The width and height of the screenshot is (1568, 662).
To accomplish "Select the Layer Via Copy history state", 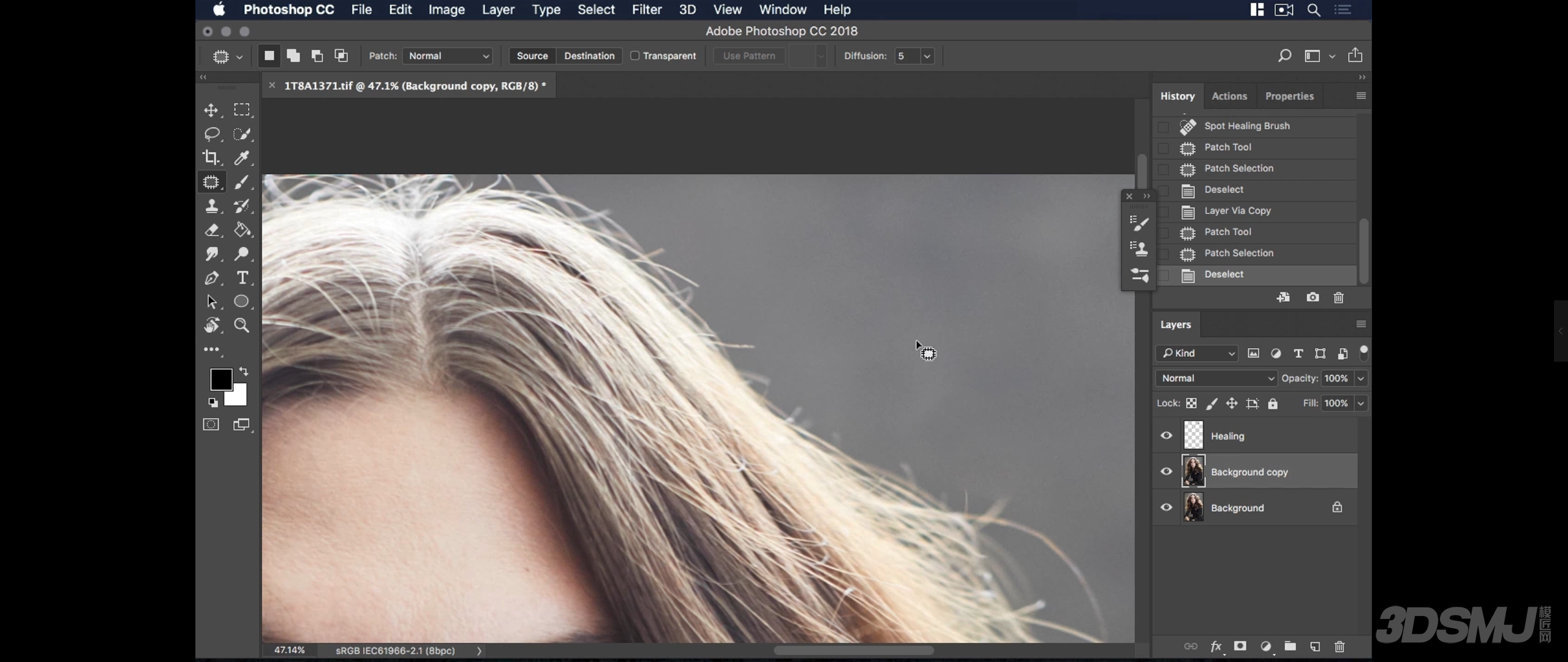I will [1255, 211].
